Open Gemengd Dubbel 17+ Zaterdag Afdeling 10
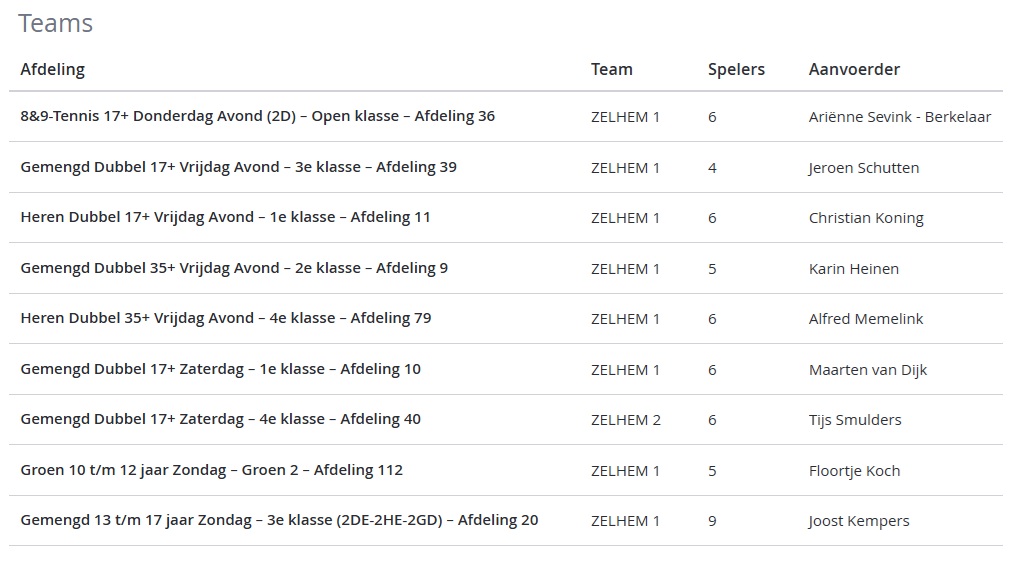Viewport: 1019px width, 561px height. click(220, 369)
